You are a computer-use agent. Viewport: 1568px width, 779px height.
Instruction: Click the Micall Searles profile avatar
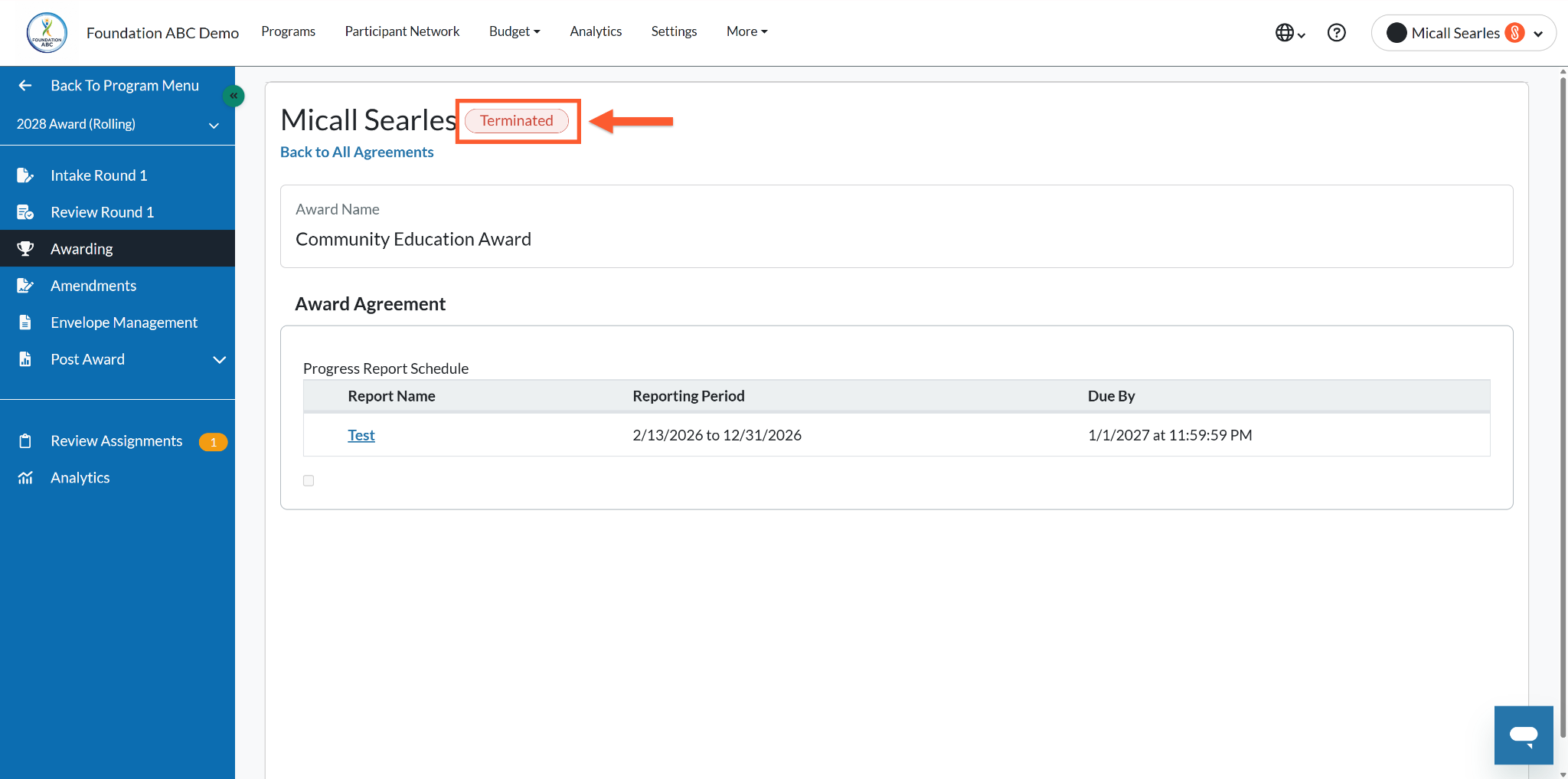[1396, 33]
